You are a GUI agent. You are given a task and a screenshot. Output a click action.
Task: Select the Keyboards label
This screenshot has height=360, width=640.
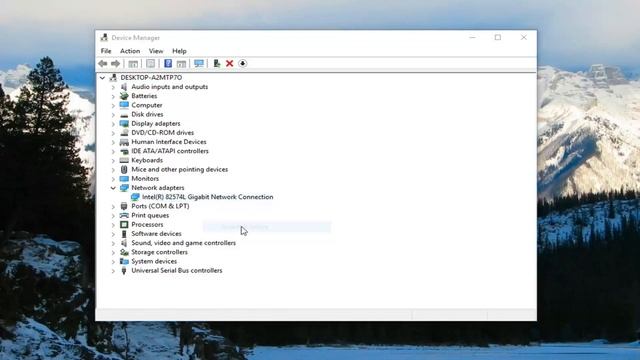click(x=147, y=160)
